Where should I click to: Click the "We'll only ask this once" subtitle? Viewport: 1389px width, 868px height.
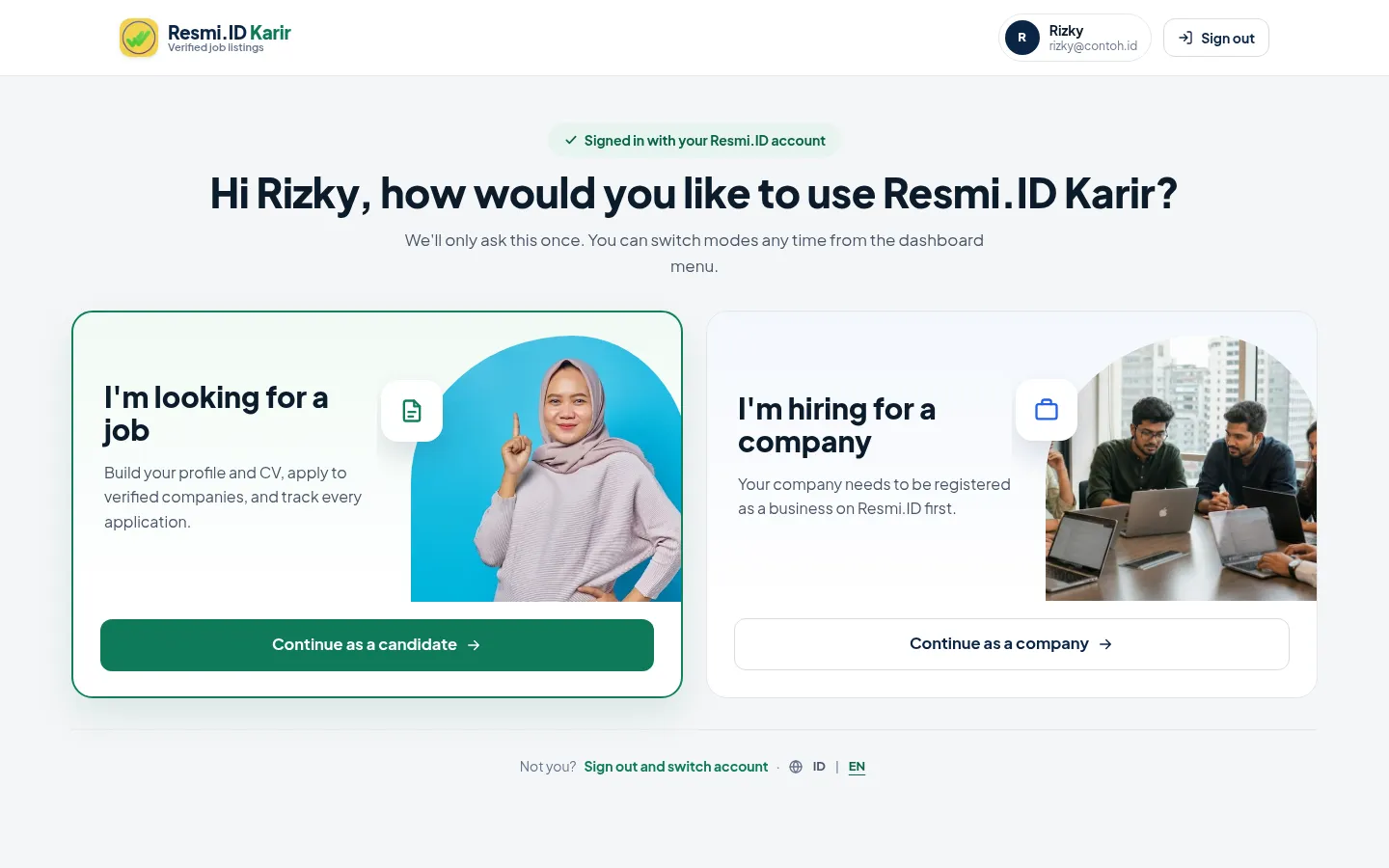pos(694,253)
